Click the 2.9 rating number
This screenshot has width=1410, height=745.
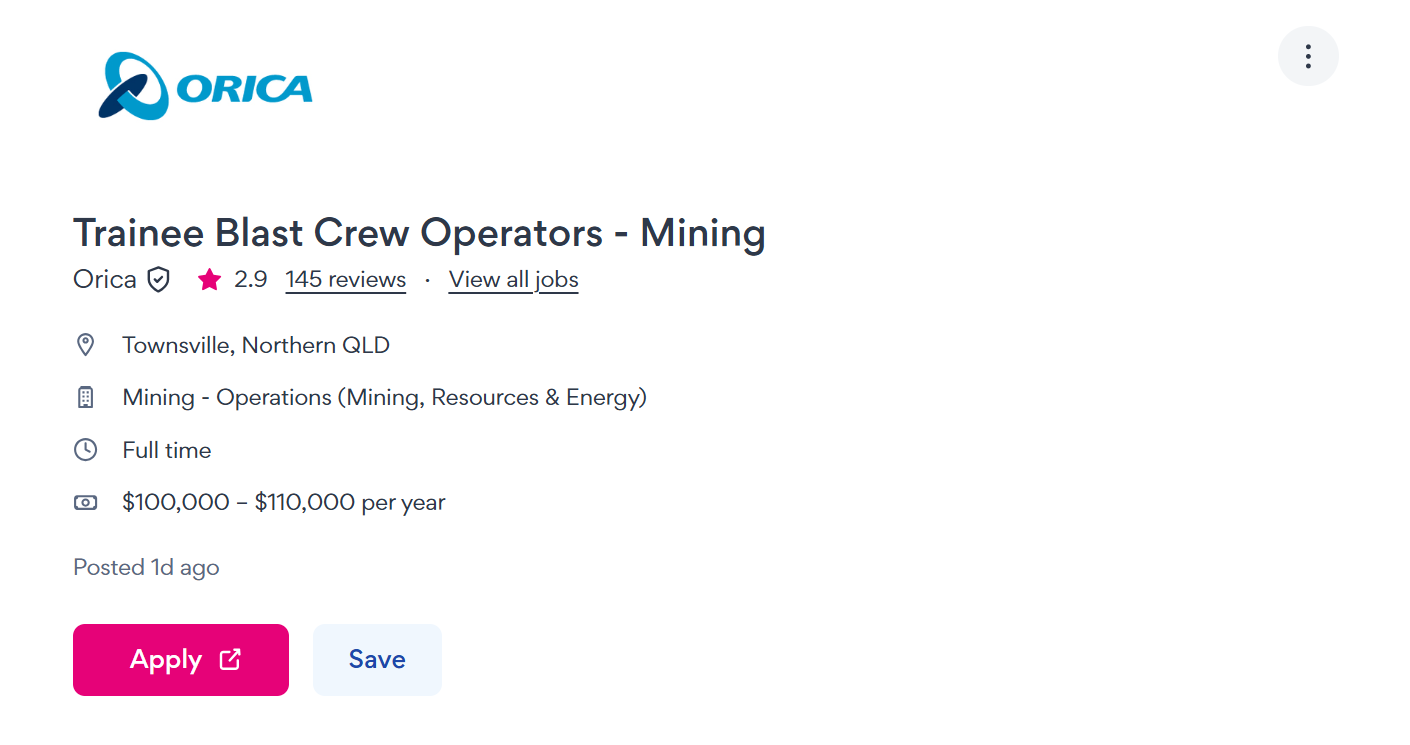tap(250, 280)
